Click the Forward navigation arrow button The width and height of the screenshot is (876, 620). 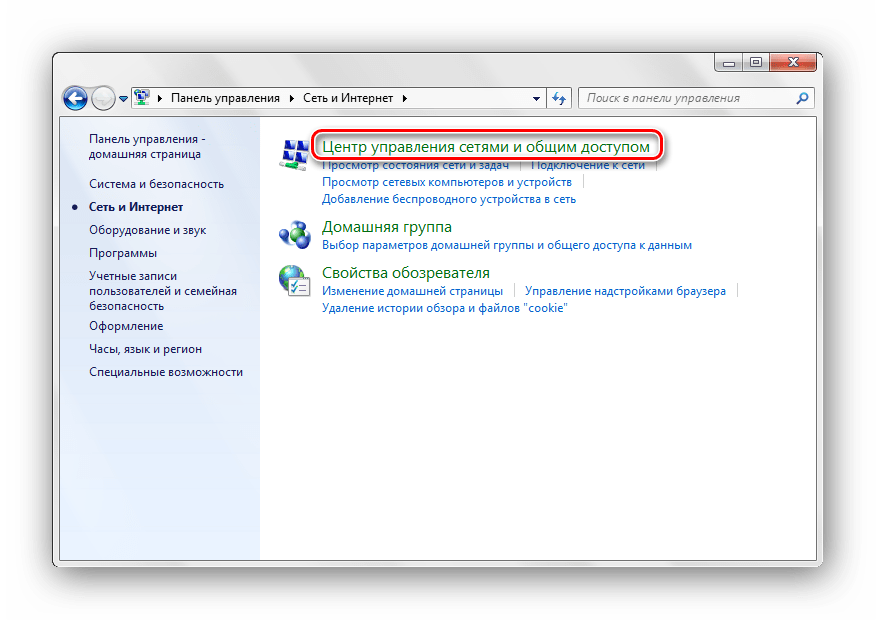103,98
